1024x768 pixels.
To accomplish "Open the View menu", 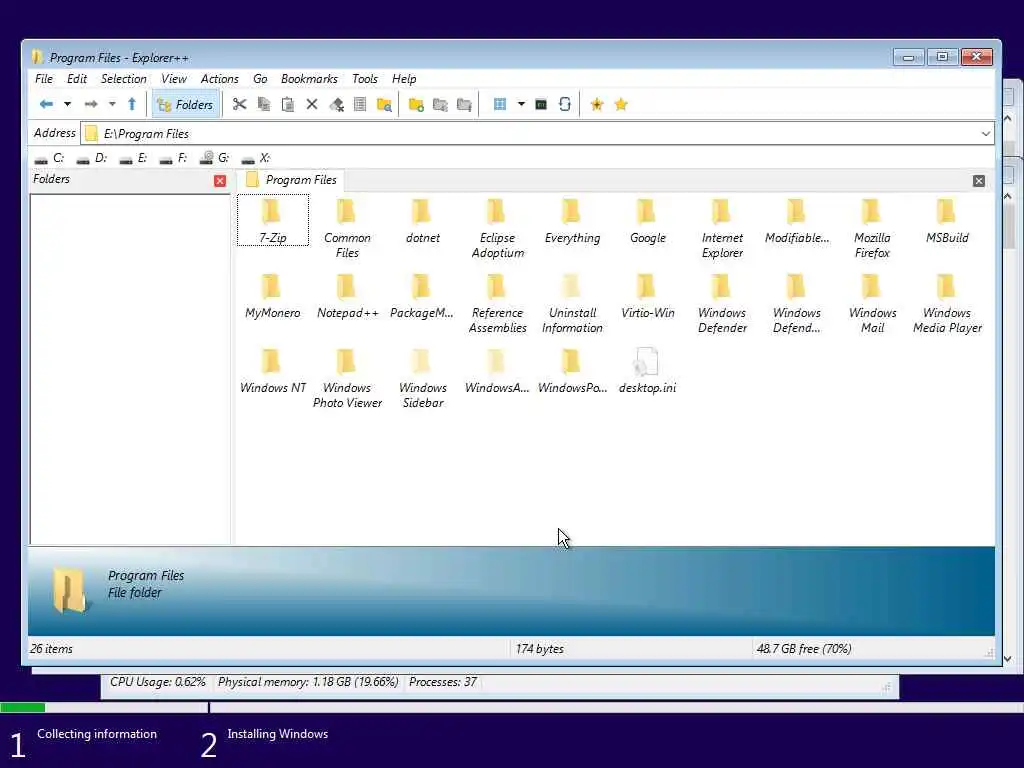I will (174, 79).
